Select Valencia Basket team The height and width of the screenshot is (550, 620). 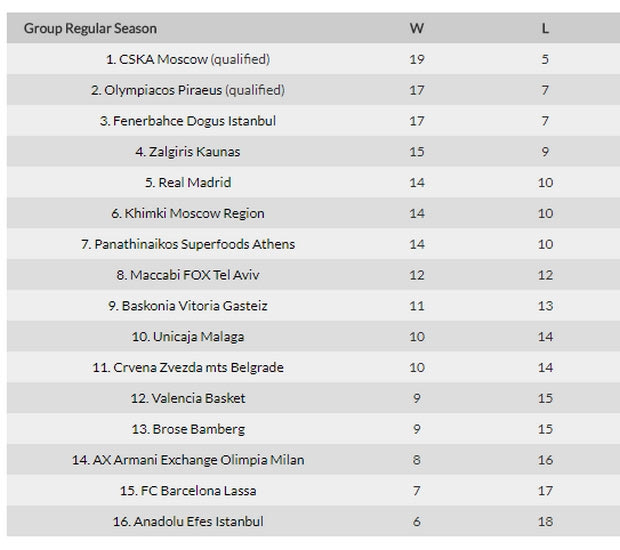[198, 398]
